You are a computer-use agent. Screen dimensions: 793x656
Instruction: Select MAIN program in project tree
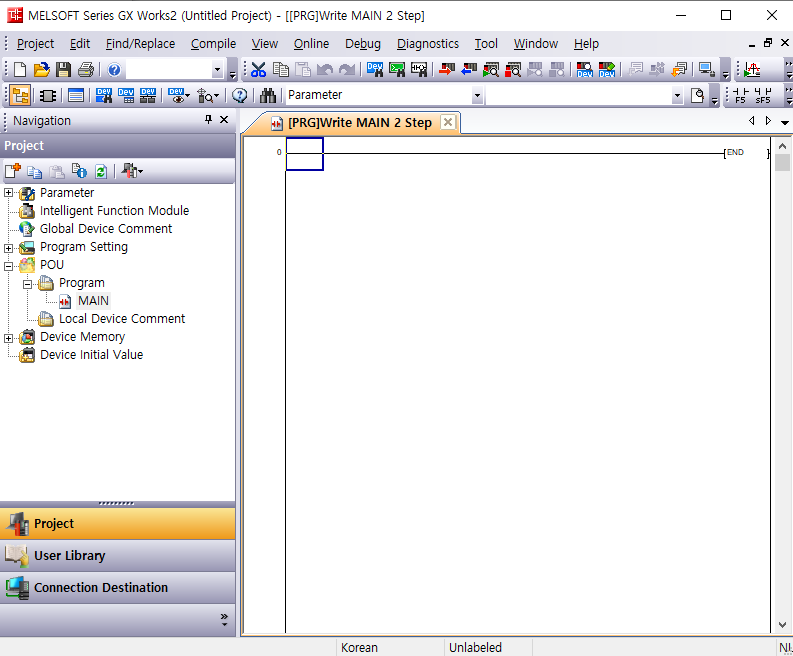pos(93,301)
